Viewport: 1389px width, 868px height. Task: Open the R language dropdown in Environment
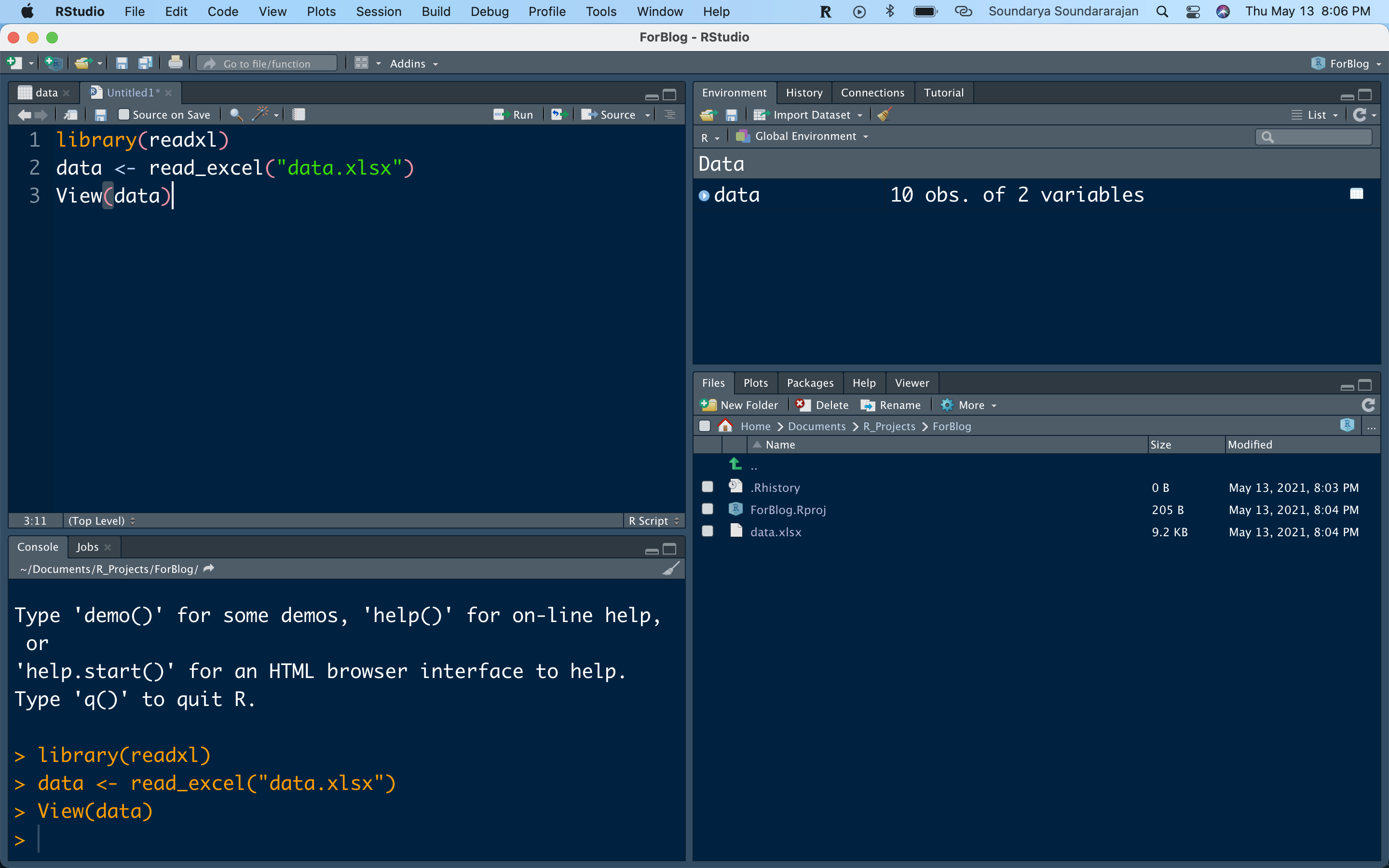tap(709, 137)
